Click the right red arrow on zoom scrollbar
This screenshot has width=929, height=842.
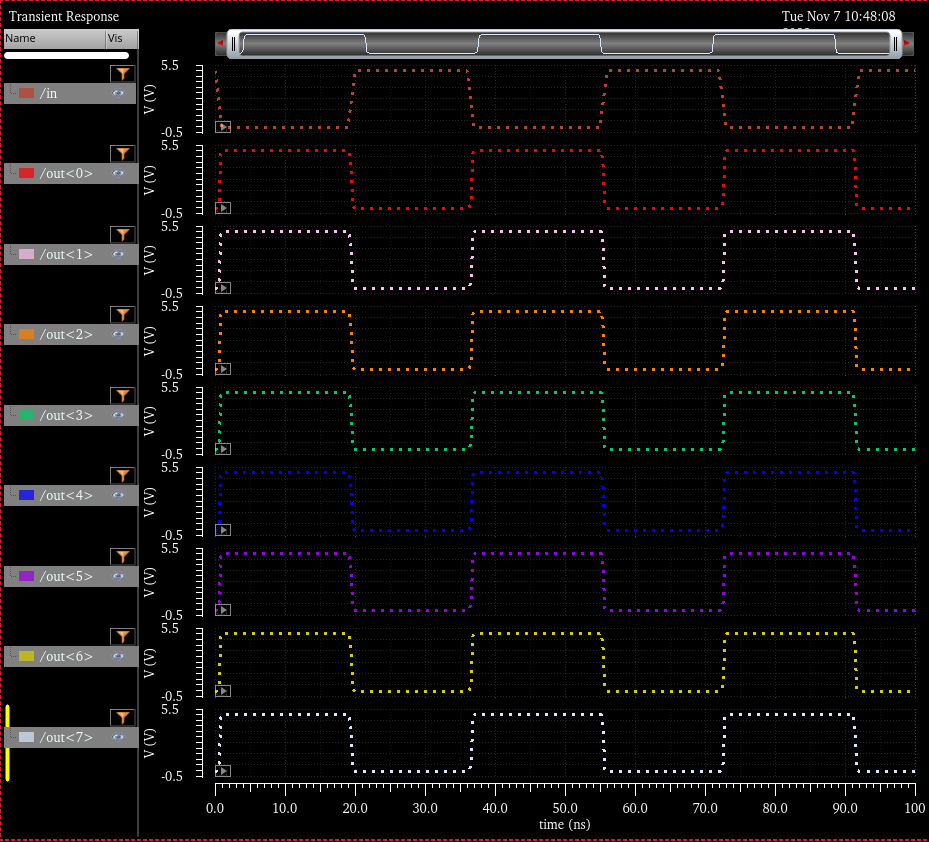click(x=907, y=43)
